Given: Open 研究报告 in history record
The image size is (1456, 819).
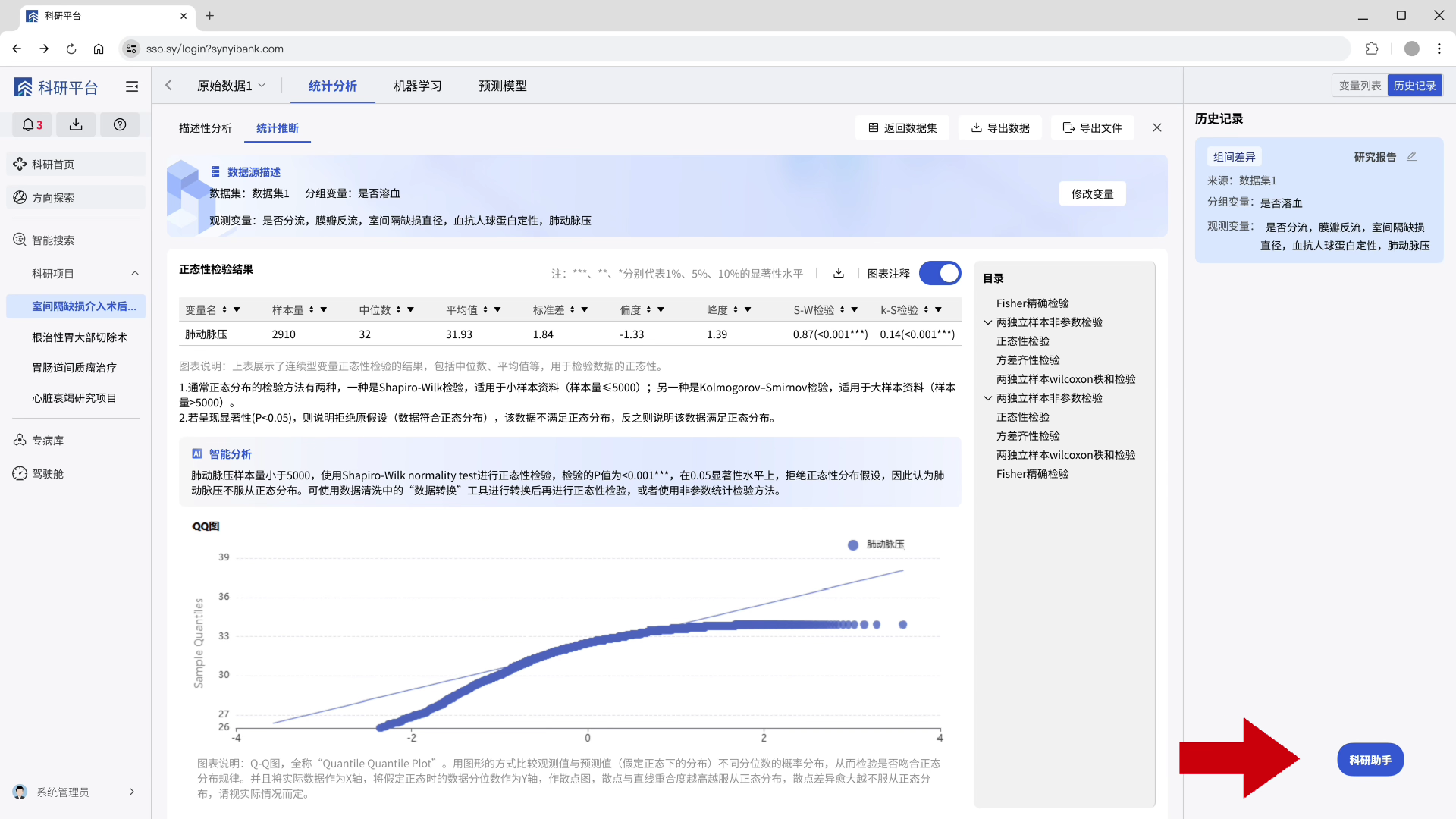Looking at the screenshot, I should tap(1375, 157).
